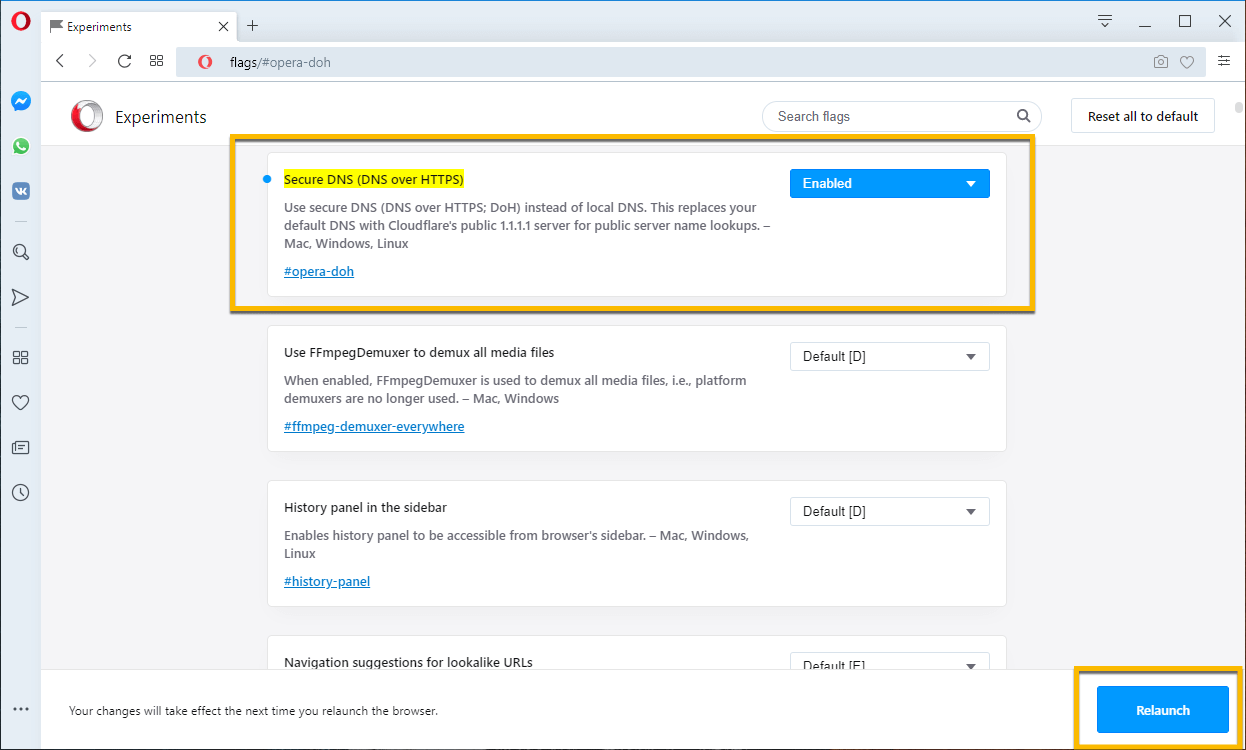This screenshot has height=750, width=1246.
Task: Open the tab tiles grid in the sidebar
Action: (x=20, y=357)
